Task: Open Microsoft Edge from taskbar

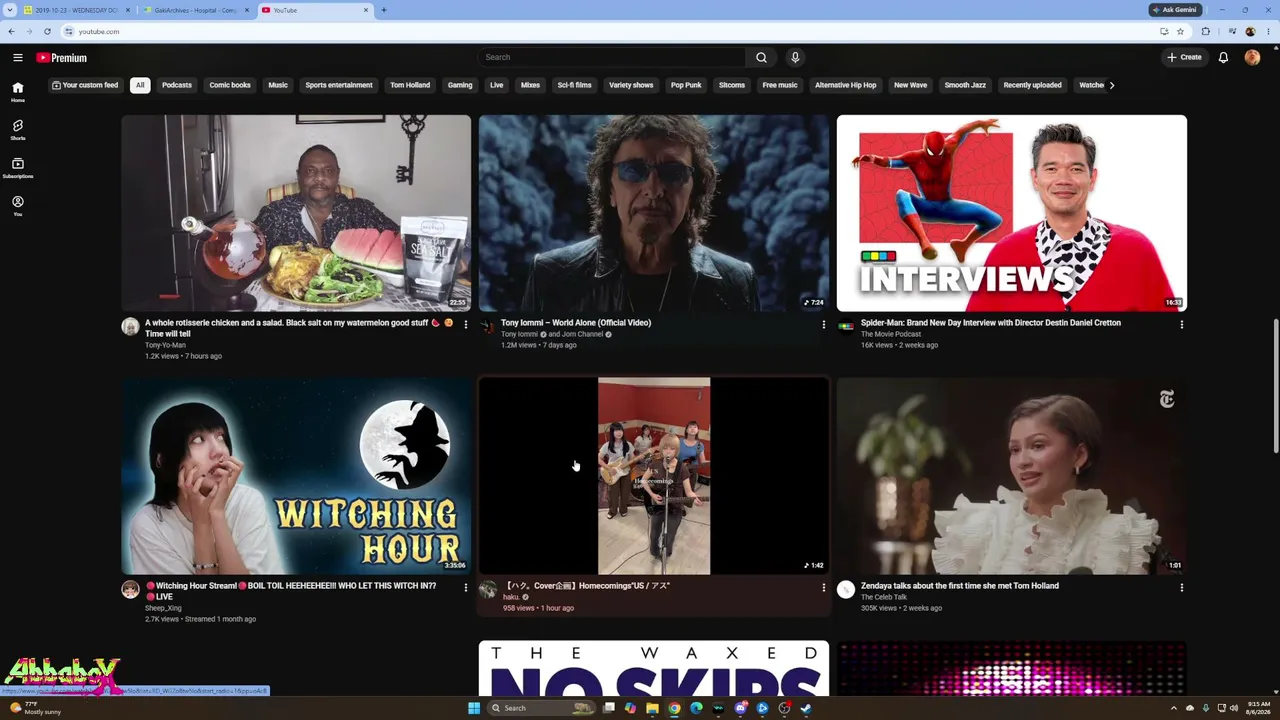Action: (696, 708)
